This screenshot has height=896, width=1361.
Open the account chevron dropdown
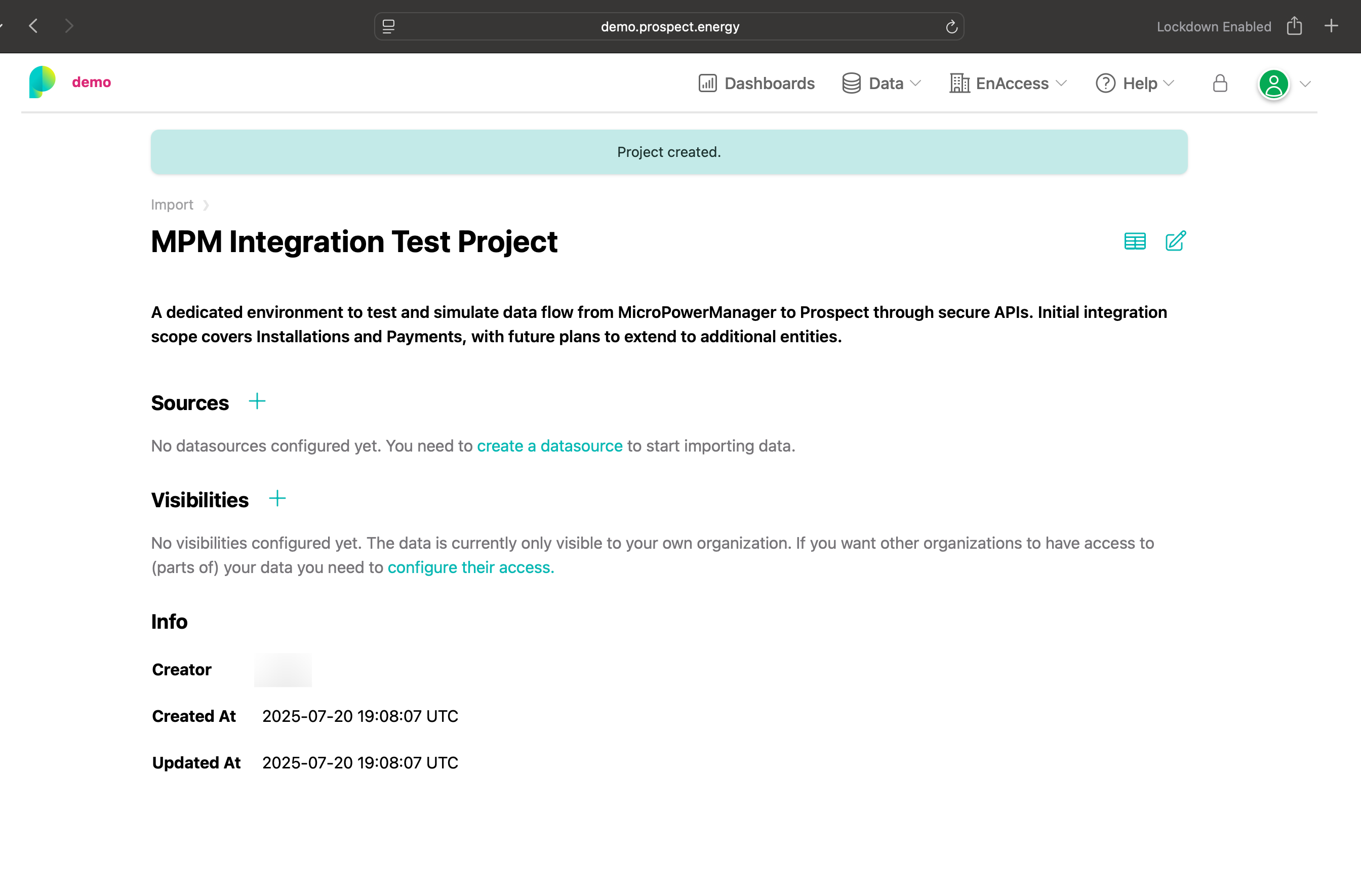pos(1304,84)
